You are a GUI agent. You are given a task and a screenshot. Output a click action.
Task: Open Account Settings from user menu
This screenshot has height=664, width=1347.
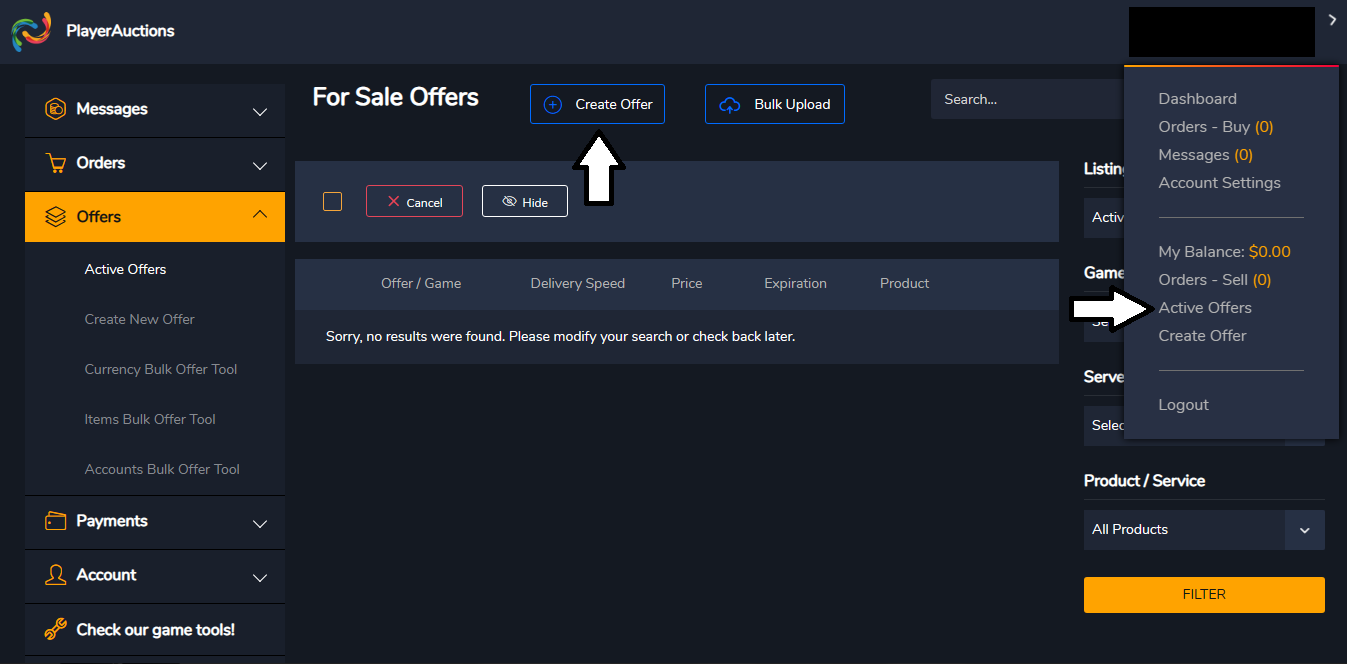click(x=1219, y=183)
